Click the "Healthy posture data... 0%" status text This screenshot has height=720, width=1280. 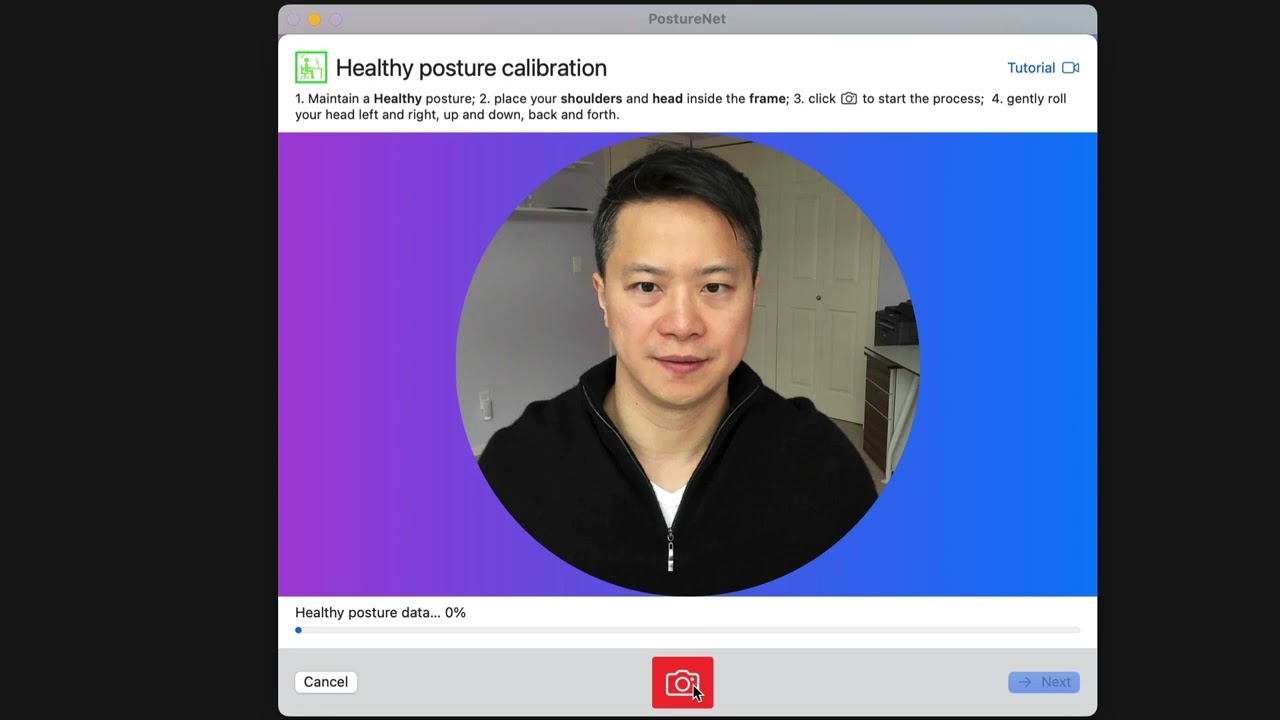click(x=380, y=612)
